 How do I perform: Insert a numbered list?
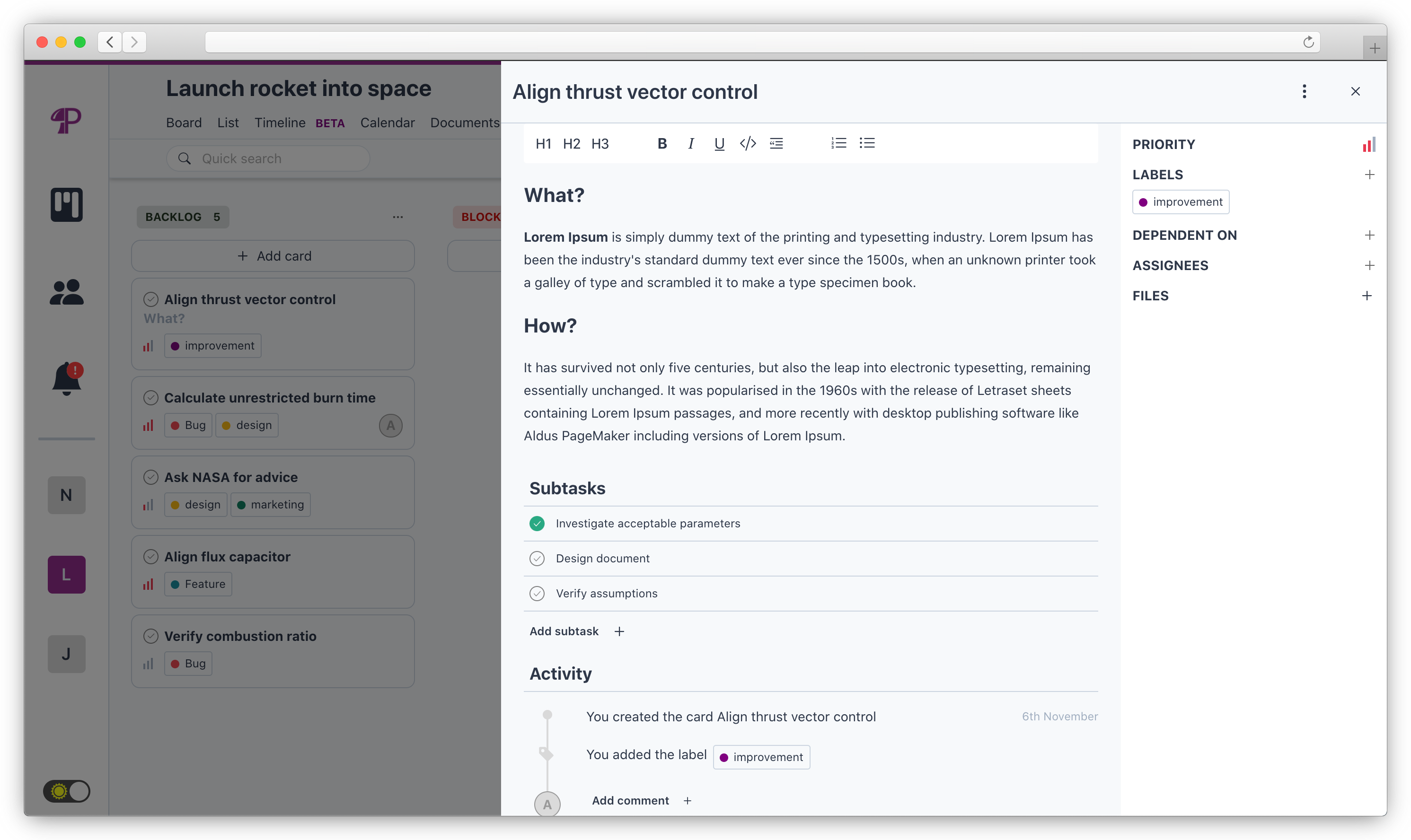click(838, 143)
